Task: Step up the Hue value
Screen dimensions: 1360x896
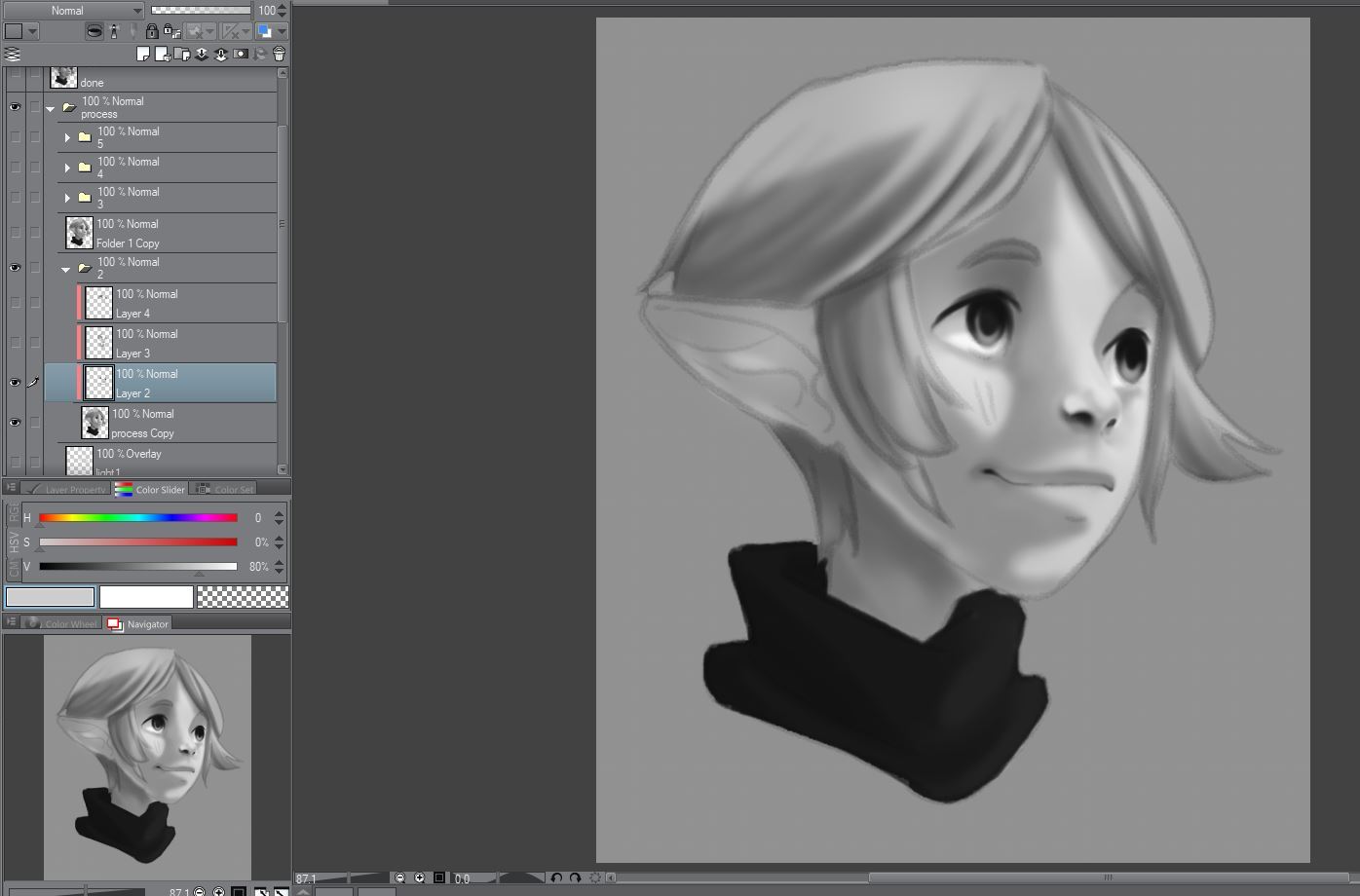Action: pyautogui.click(x=280, y=513)
